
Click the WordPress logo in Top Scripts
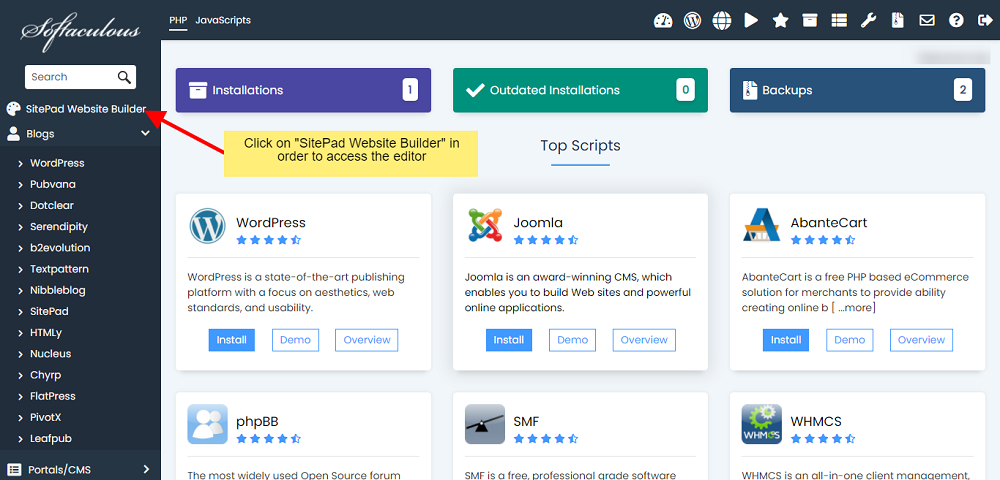[207, 226]
